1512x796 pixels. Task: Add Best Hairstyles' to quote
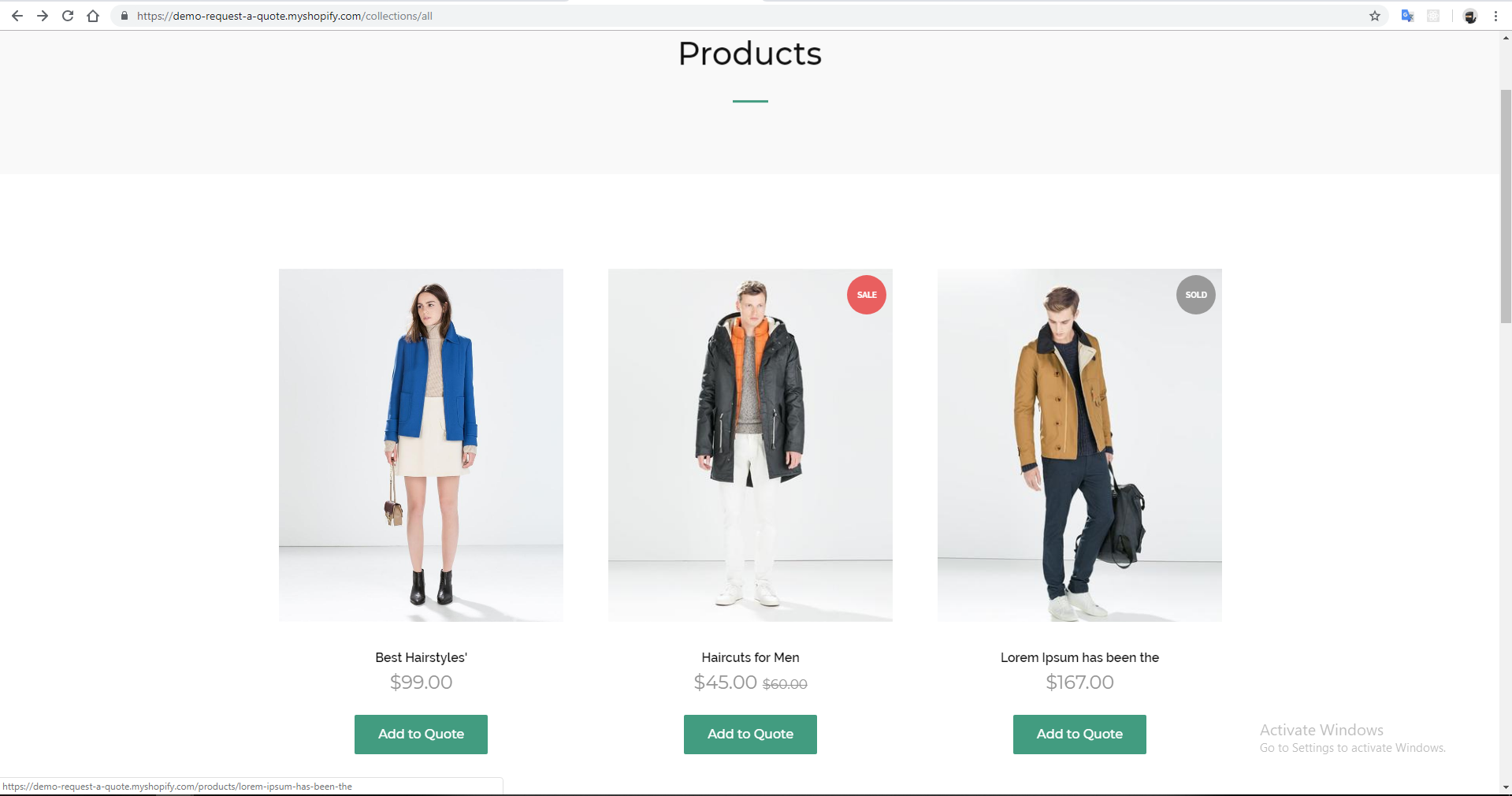pyautogui.click(x=421, y=734)
